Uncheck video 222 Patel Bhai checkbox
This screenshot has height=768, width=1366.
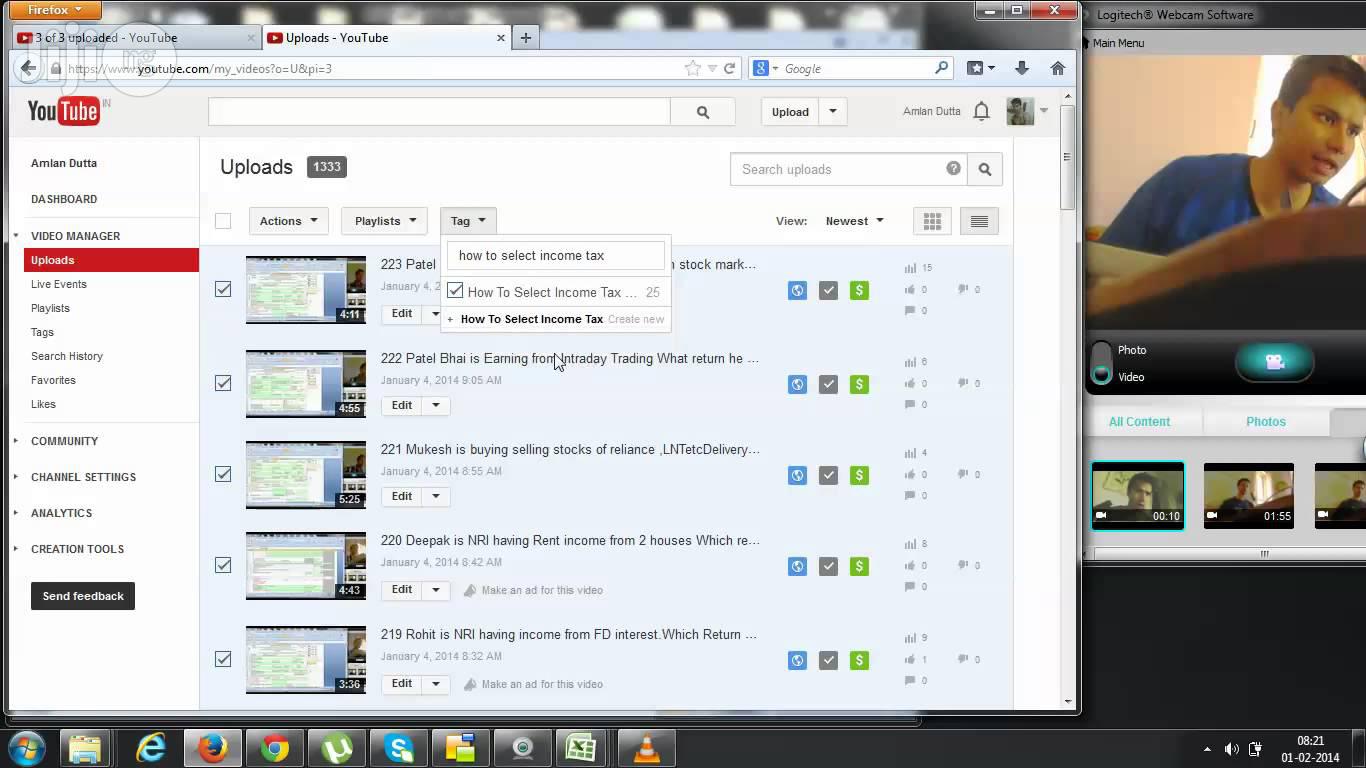[x=223, y=383]
